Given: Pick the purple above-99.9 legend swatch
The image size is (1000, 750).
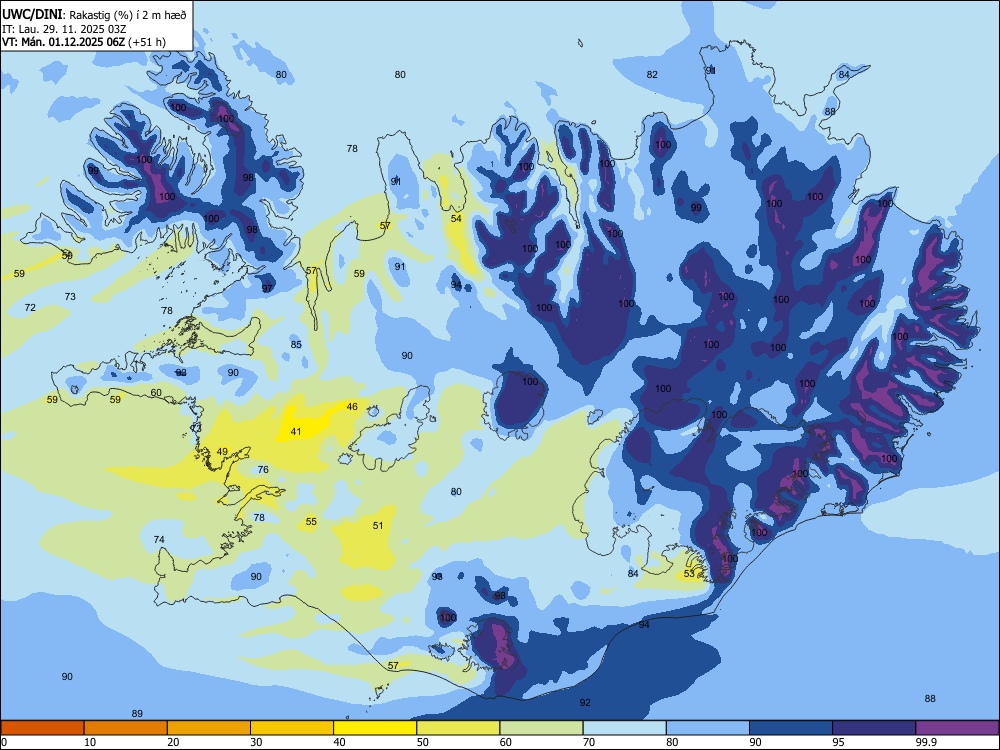Looking at the screenshot, I should [x=957, y=728].
